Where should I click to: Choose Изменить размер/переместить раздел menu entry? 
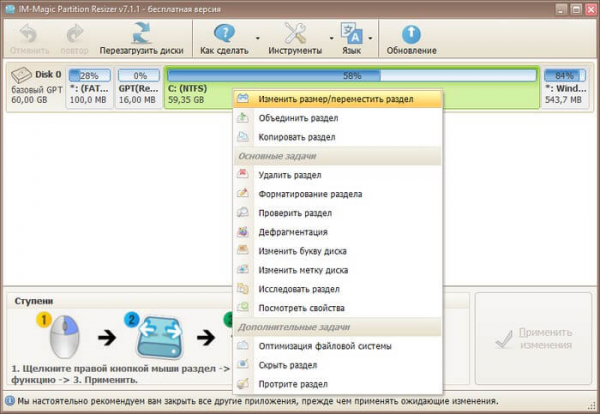click(x=338, y=99)
